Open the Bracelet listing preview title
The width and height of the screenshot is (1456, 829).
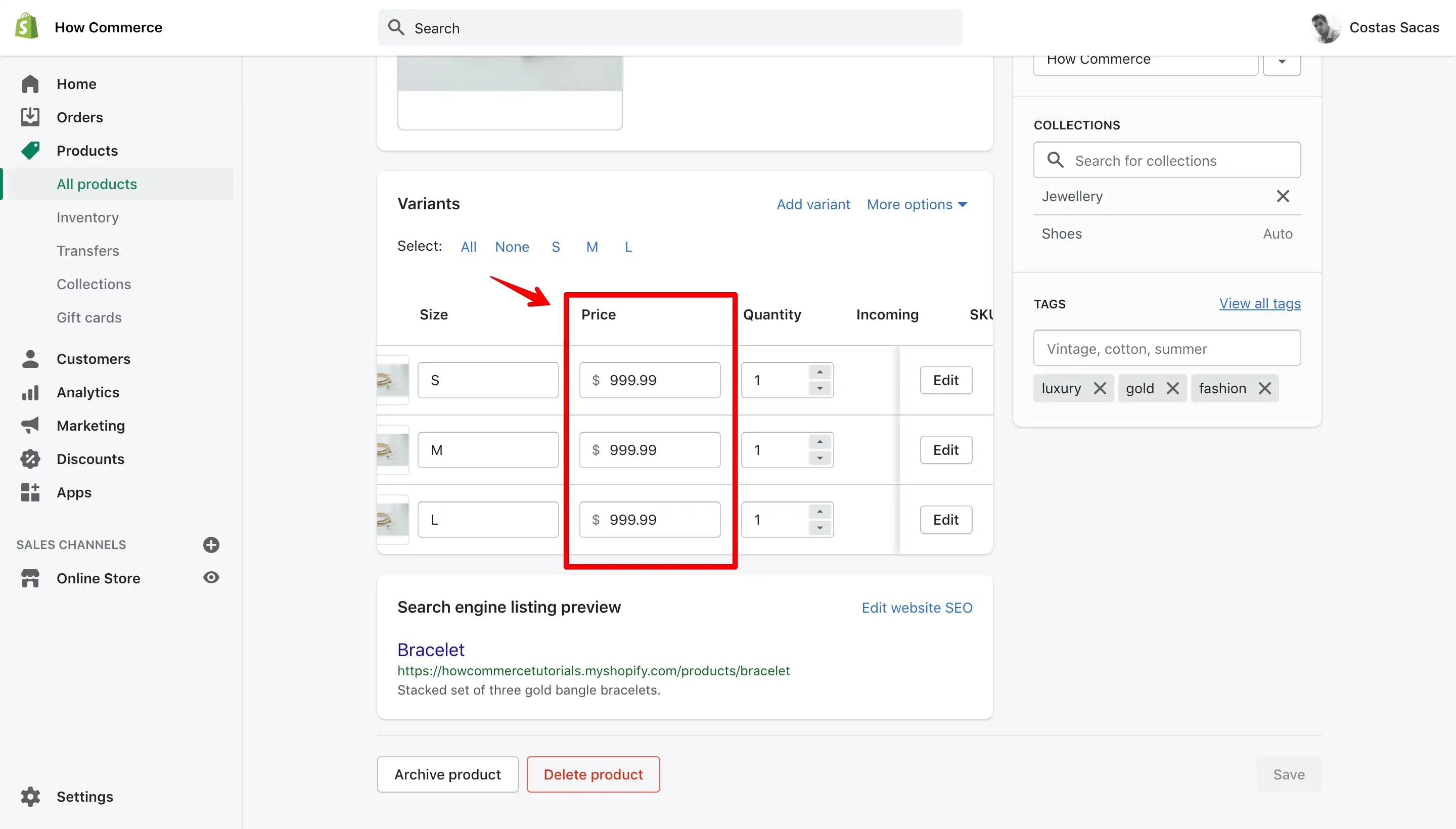[x=430, y=650]
